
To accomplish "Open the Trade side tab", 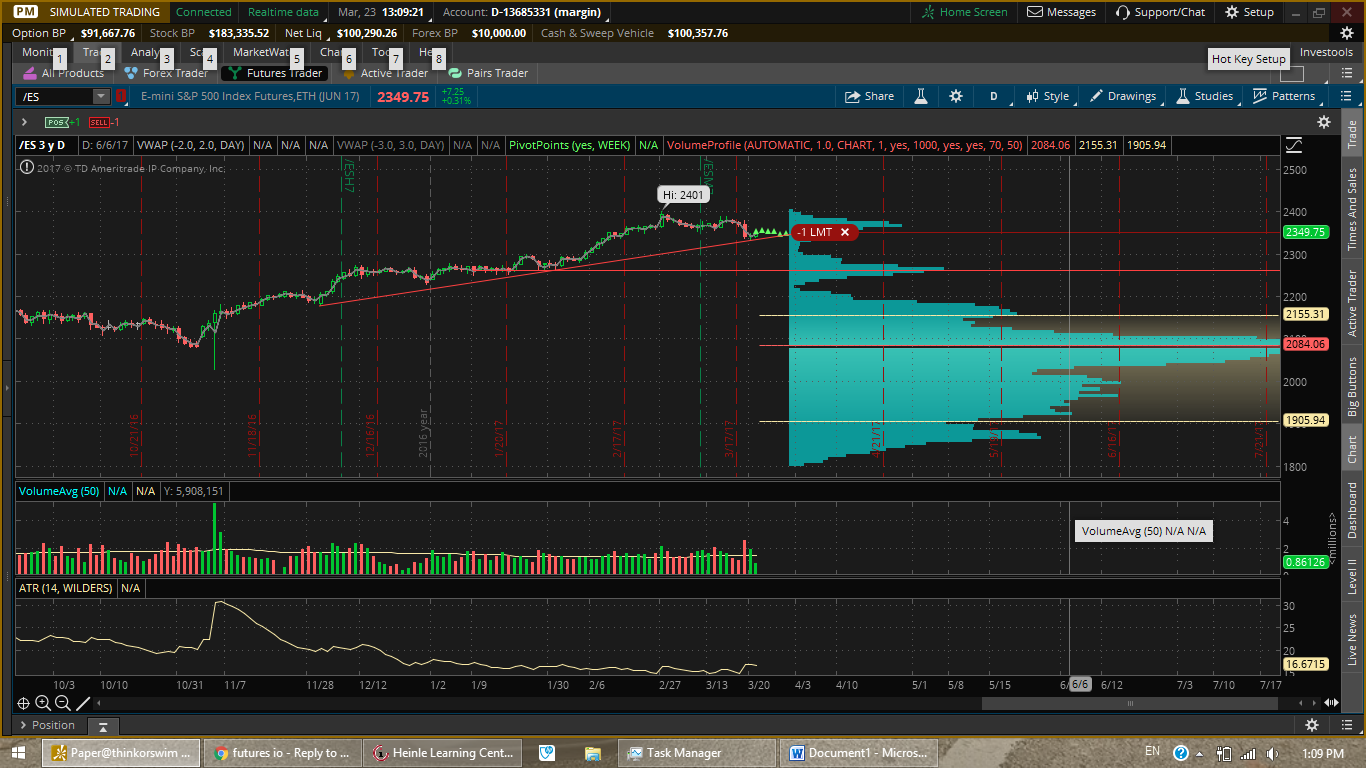I will point(1353,136).
